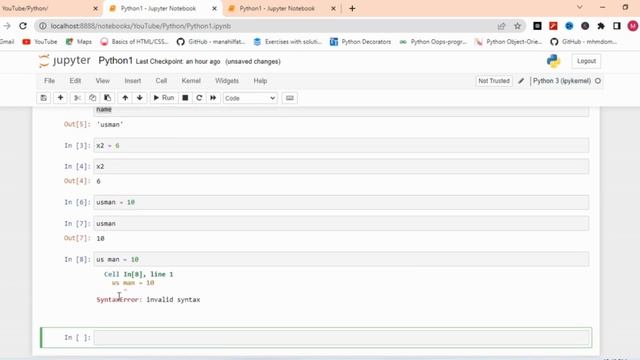The image size is (640, 360).
Task: Move the selected cell down with the arrow
Action: pyautogui.click(x=140, y=98)
